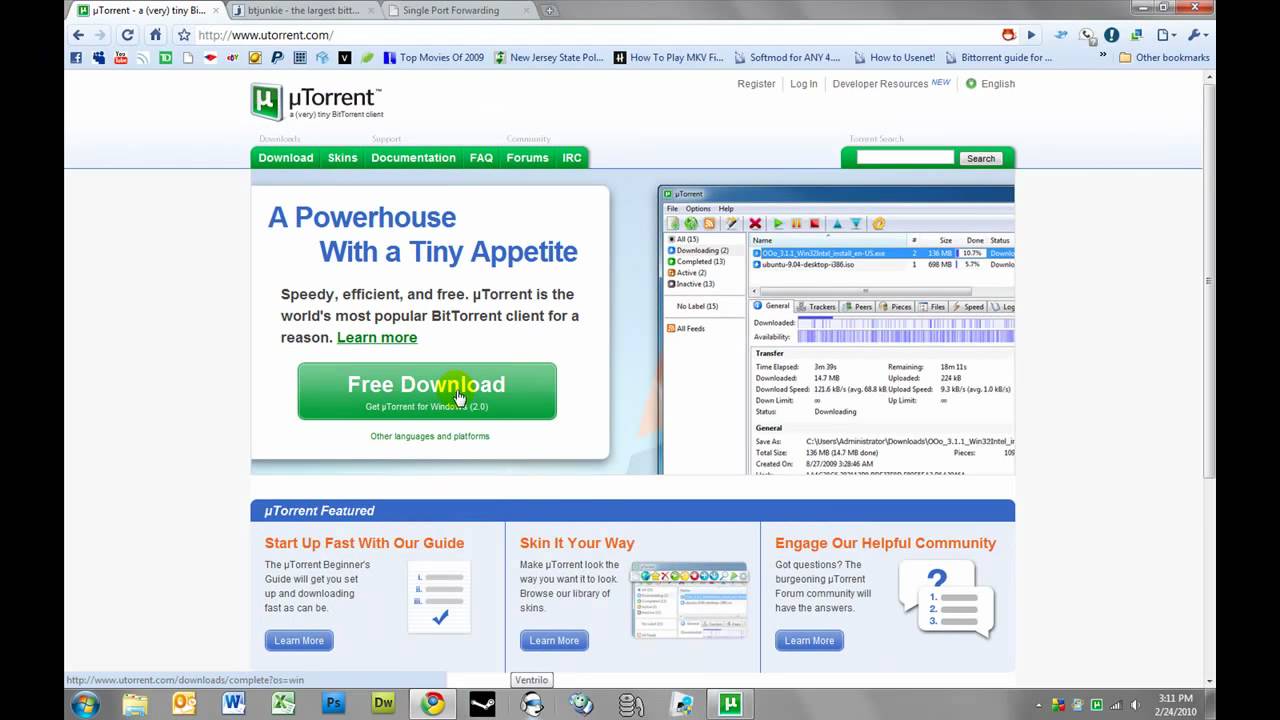The width and height of the screenshot is (1280, 720).
Task: Open the Facebook bookmark icon
Action: click(76, 58)
